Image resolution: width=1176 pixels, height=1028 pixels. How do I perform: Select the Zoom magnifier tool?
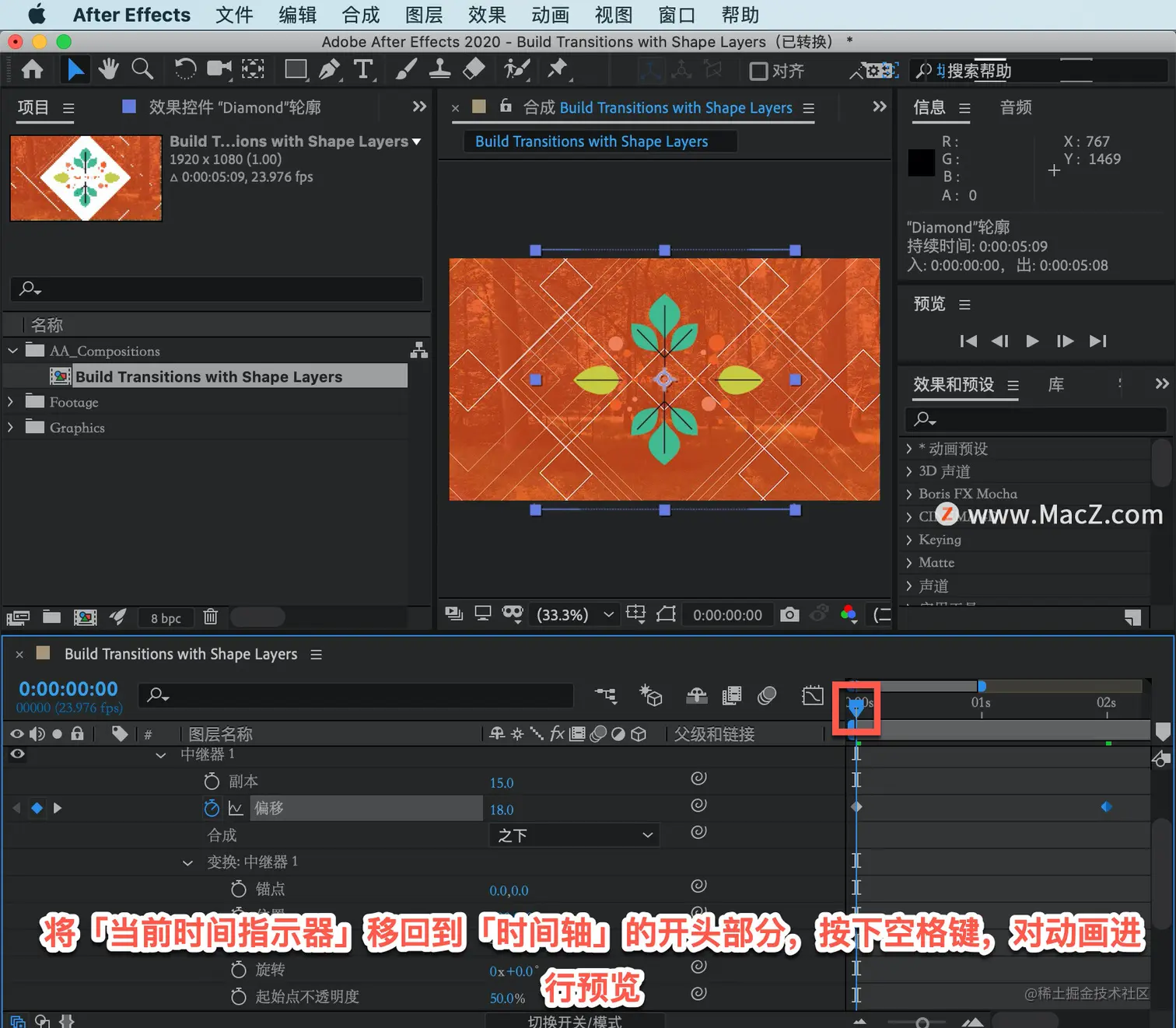pos(142,70)
